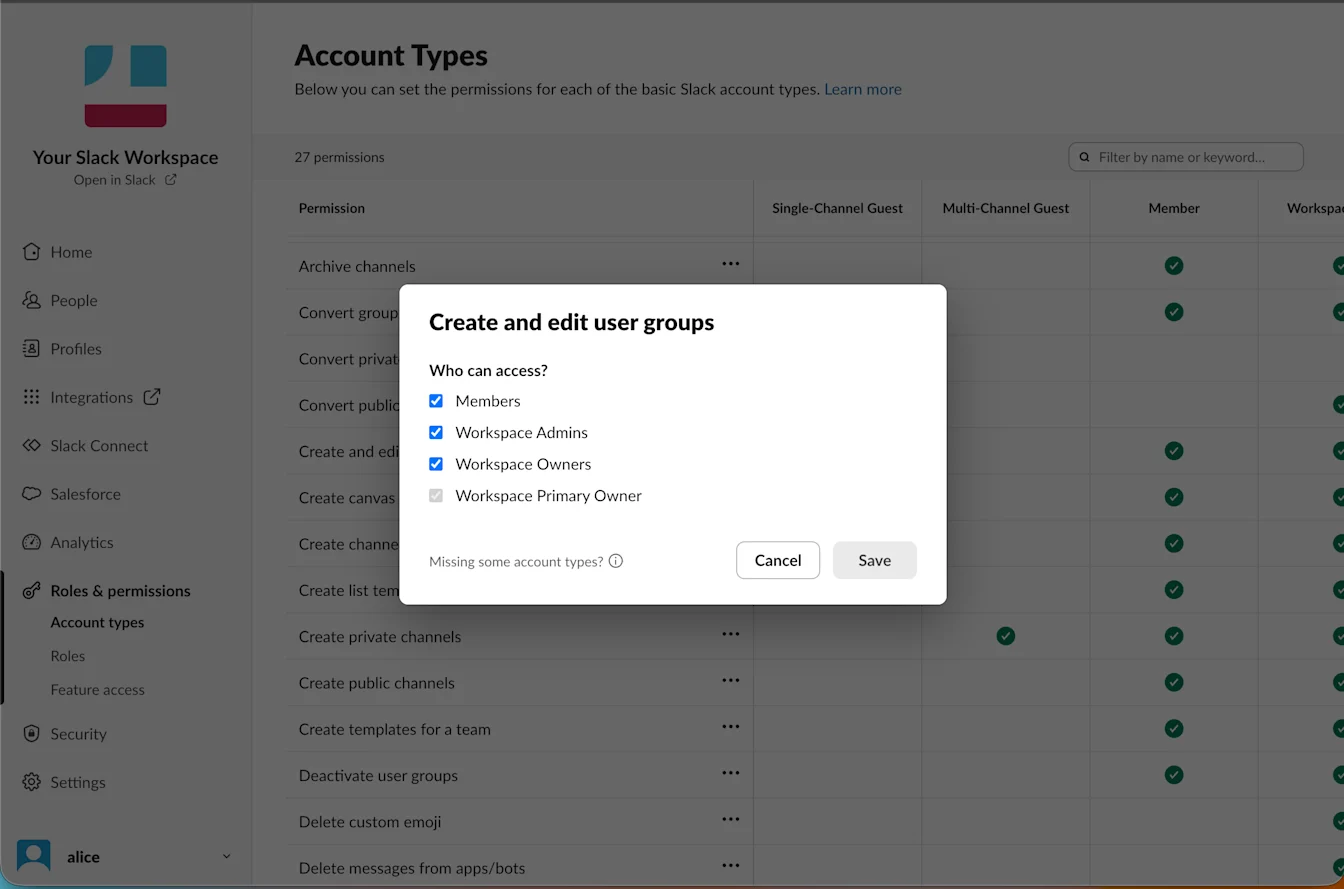The height and width of the screenshot is (889, 1344).
Task: Click the disabled Workspace Primary Owner checkbox
Action: pyautogui.click(x=436, y=496)
